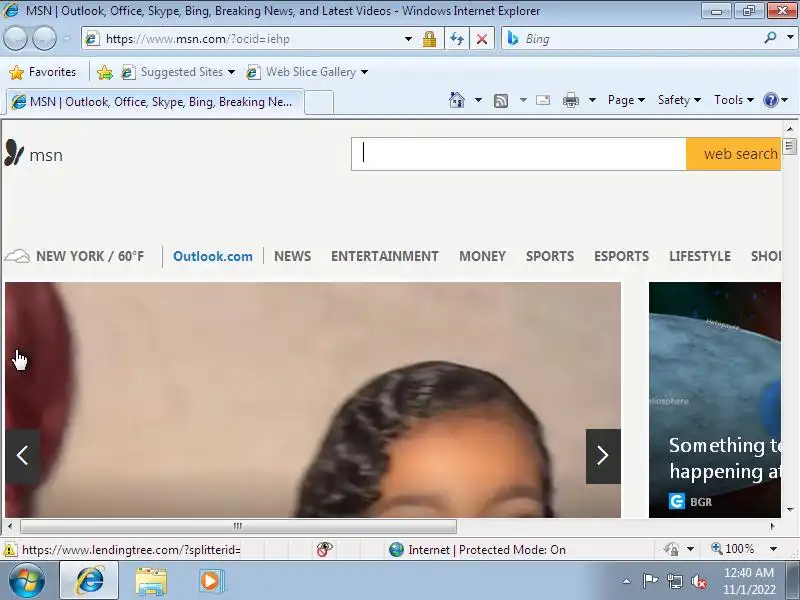Open the LIFESTYLE section
Screen dimensions: 800x600
tap(700, 256)
